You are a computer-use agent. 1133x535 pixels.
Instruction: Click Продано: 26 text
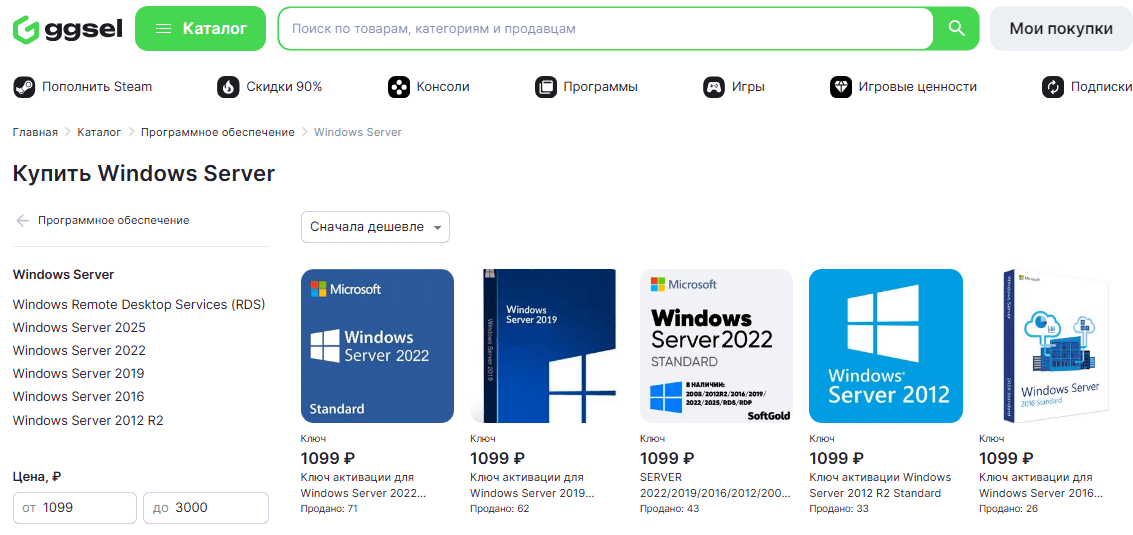point(1009,509)
